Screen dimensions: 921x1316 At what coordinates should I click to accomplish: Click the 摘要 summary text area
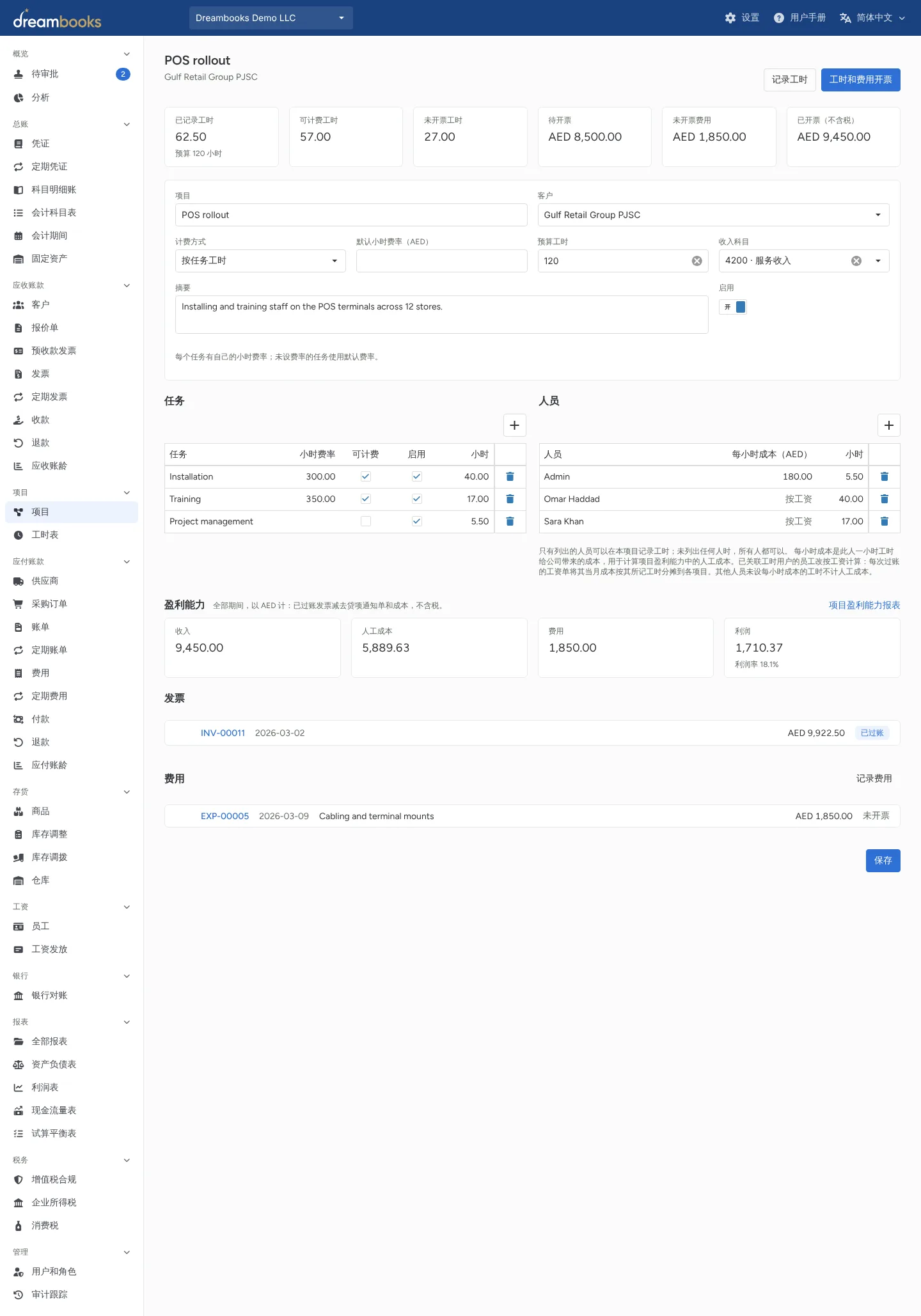point(441,315)
